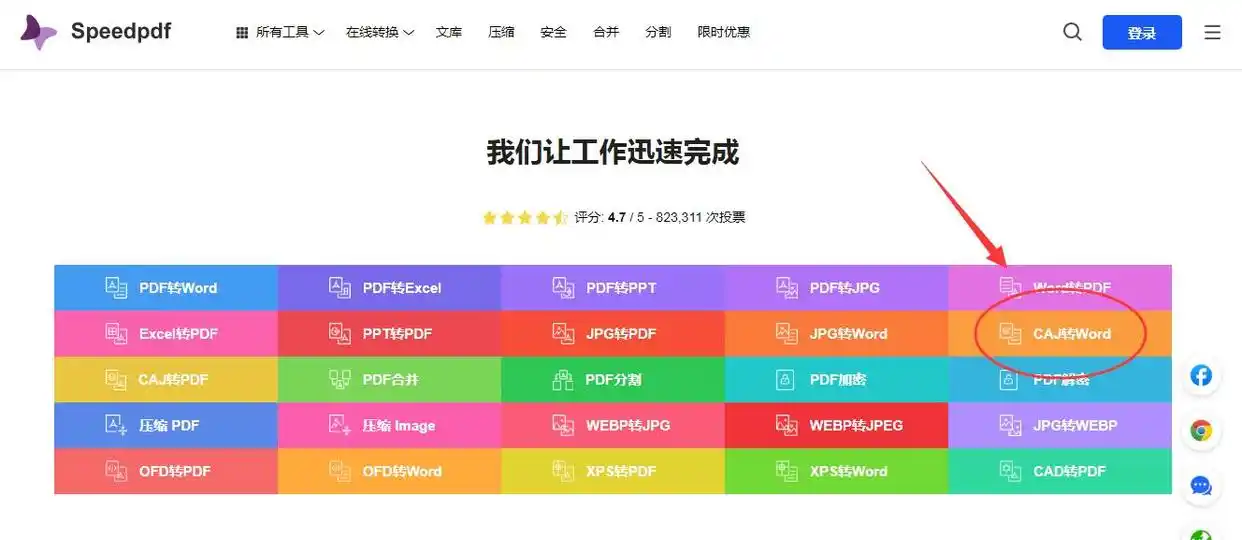Open the PDF解密 tool tile
1242x540 pixels.
[1060, 380]
